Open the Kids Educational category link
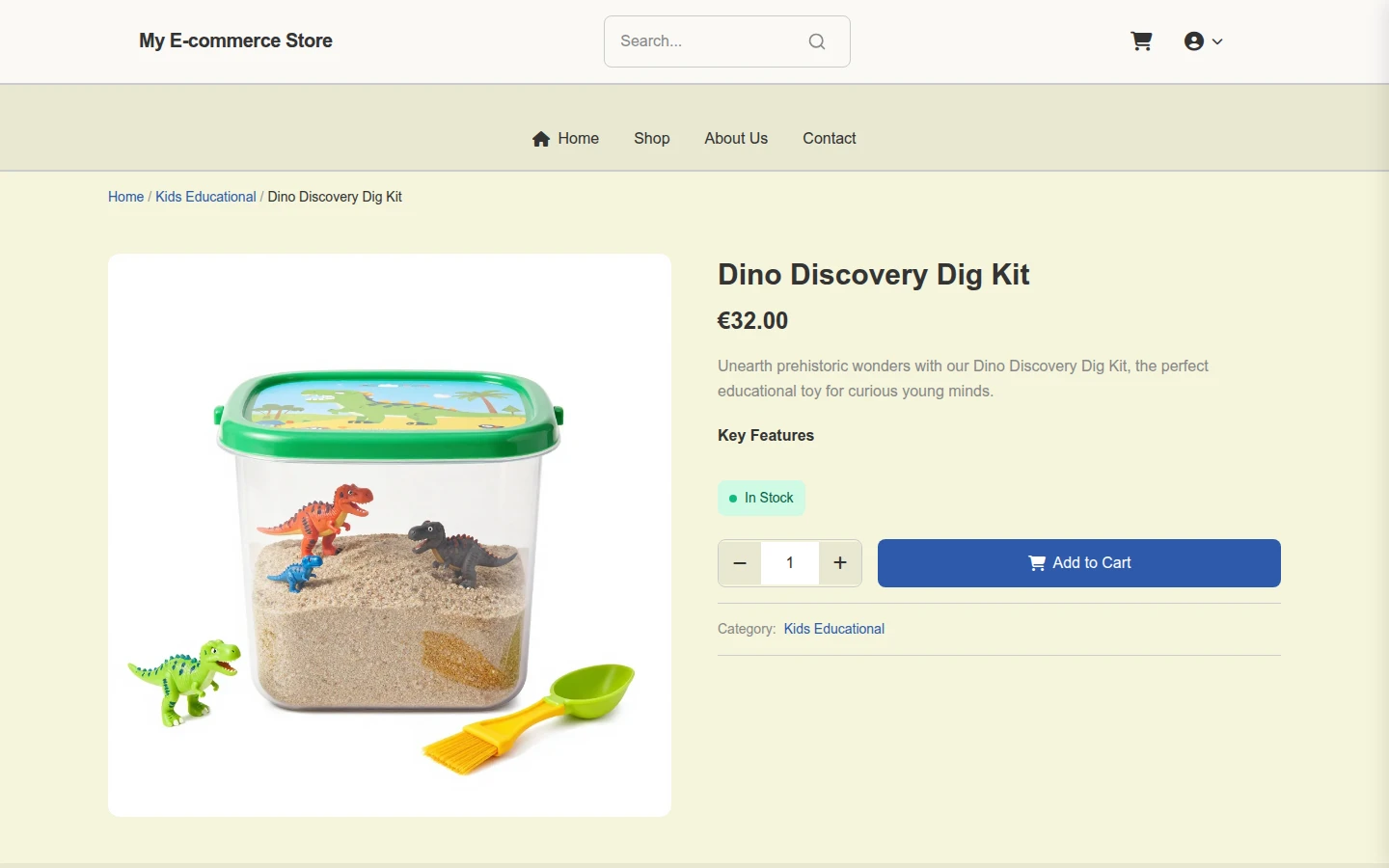Screen dimensions: 1389x868 [834, 629]
